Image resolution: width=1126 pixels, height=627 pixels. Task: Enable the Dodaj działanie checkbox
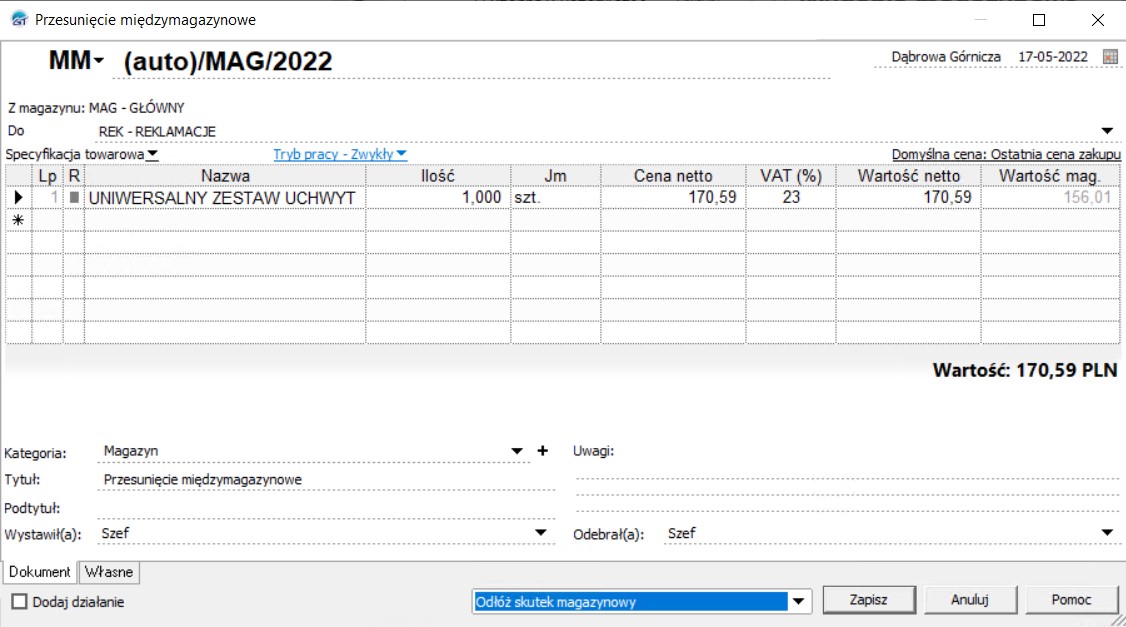pyautogui.click(x=19, y=602)
